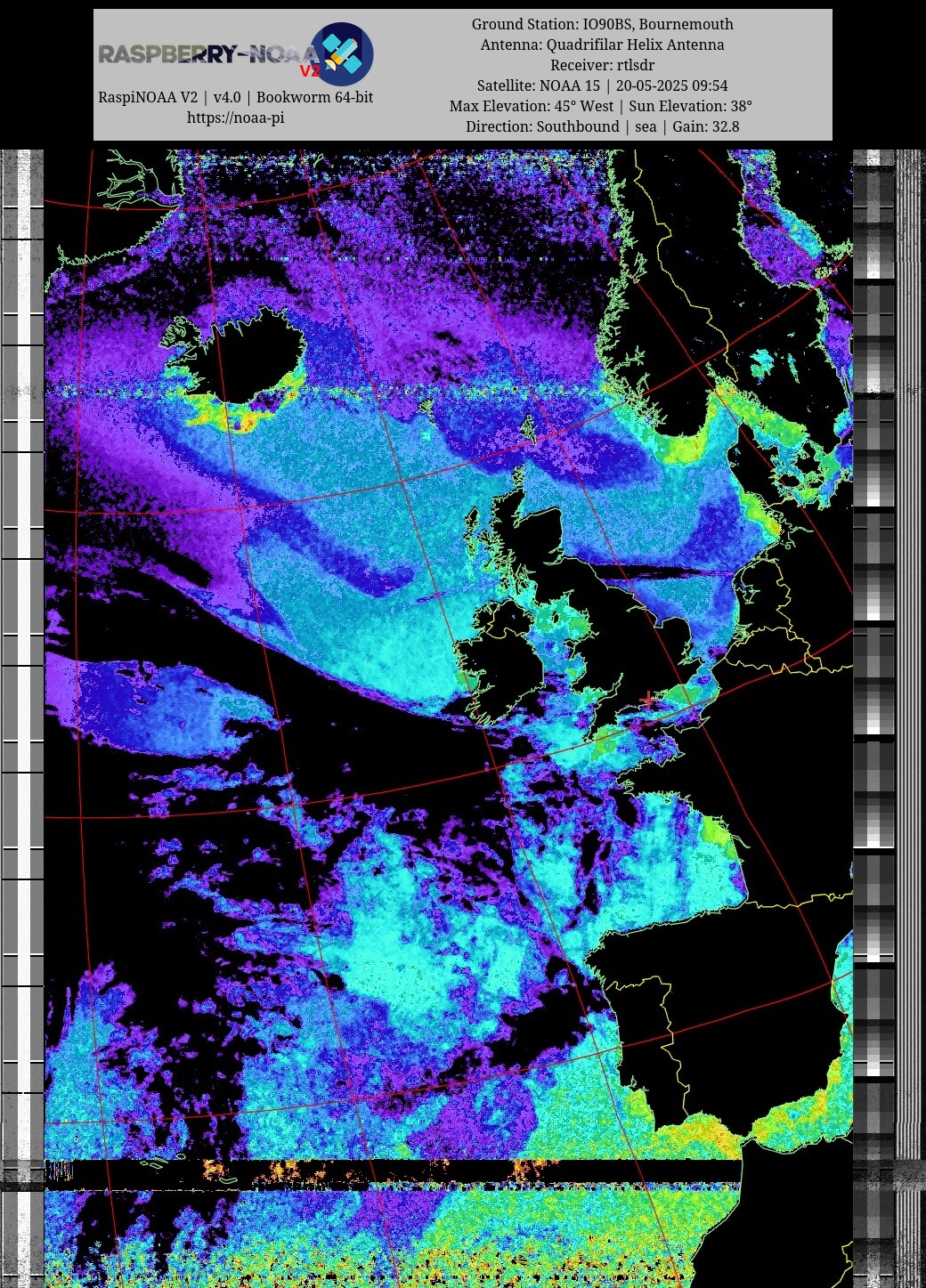Click the Raspberry-NOAA V2 satellite logo icon
This screenshot has height=1288, width=926.
(x=342, y=54)
